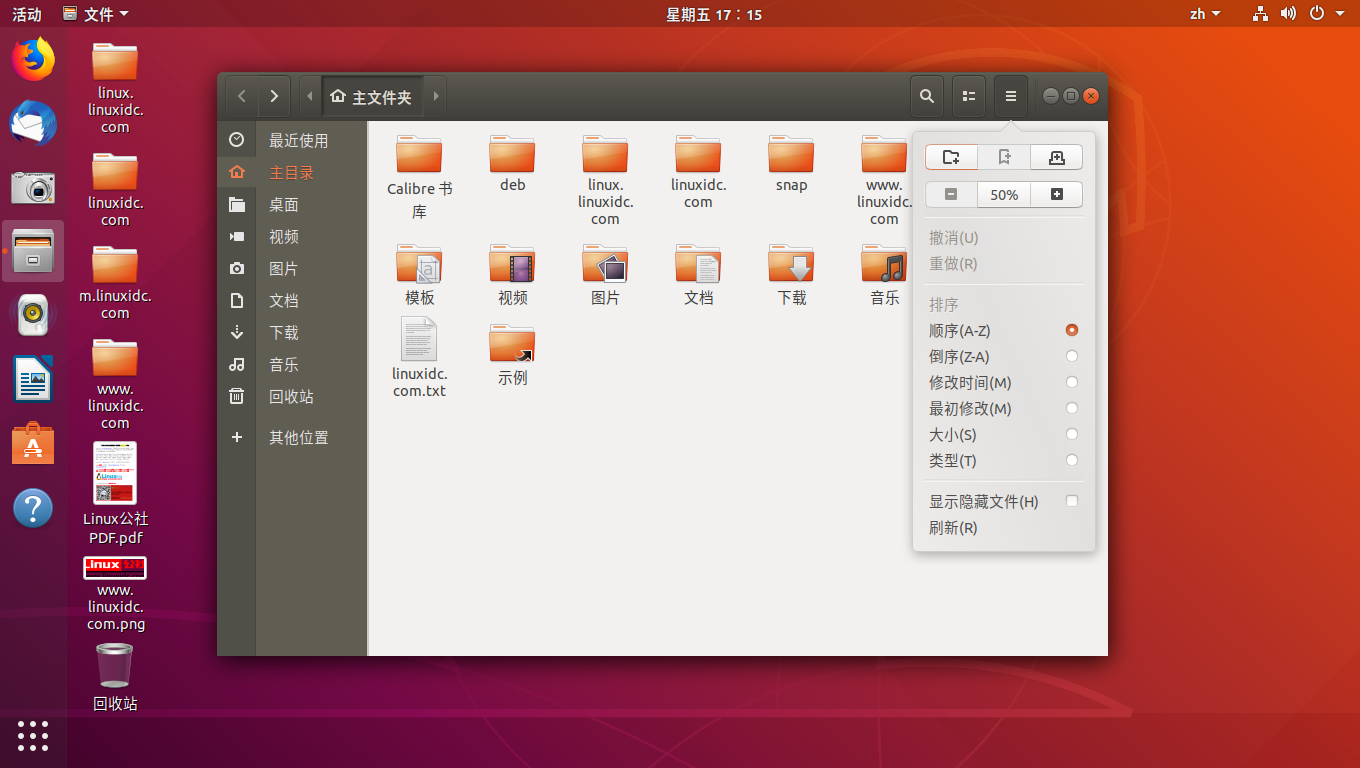Select the deb folder in the file view
The width and height of the screenshot is (1360, 768).
(x=512, y=164)
